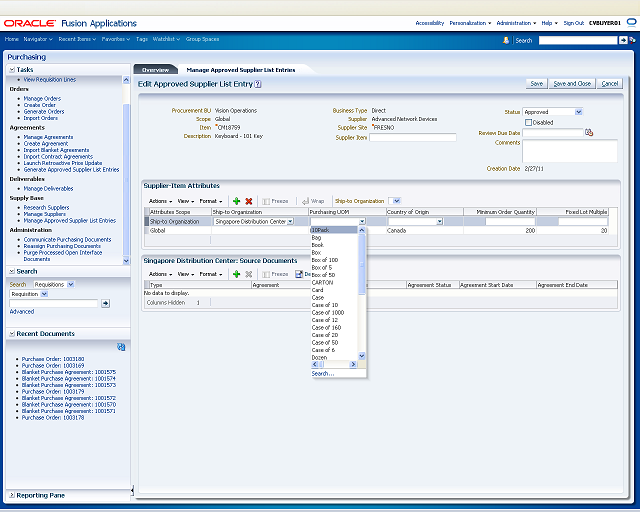Click the user icon next to top Search
Screen dimensions: 640x512
pos(506,40)
